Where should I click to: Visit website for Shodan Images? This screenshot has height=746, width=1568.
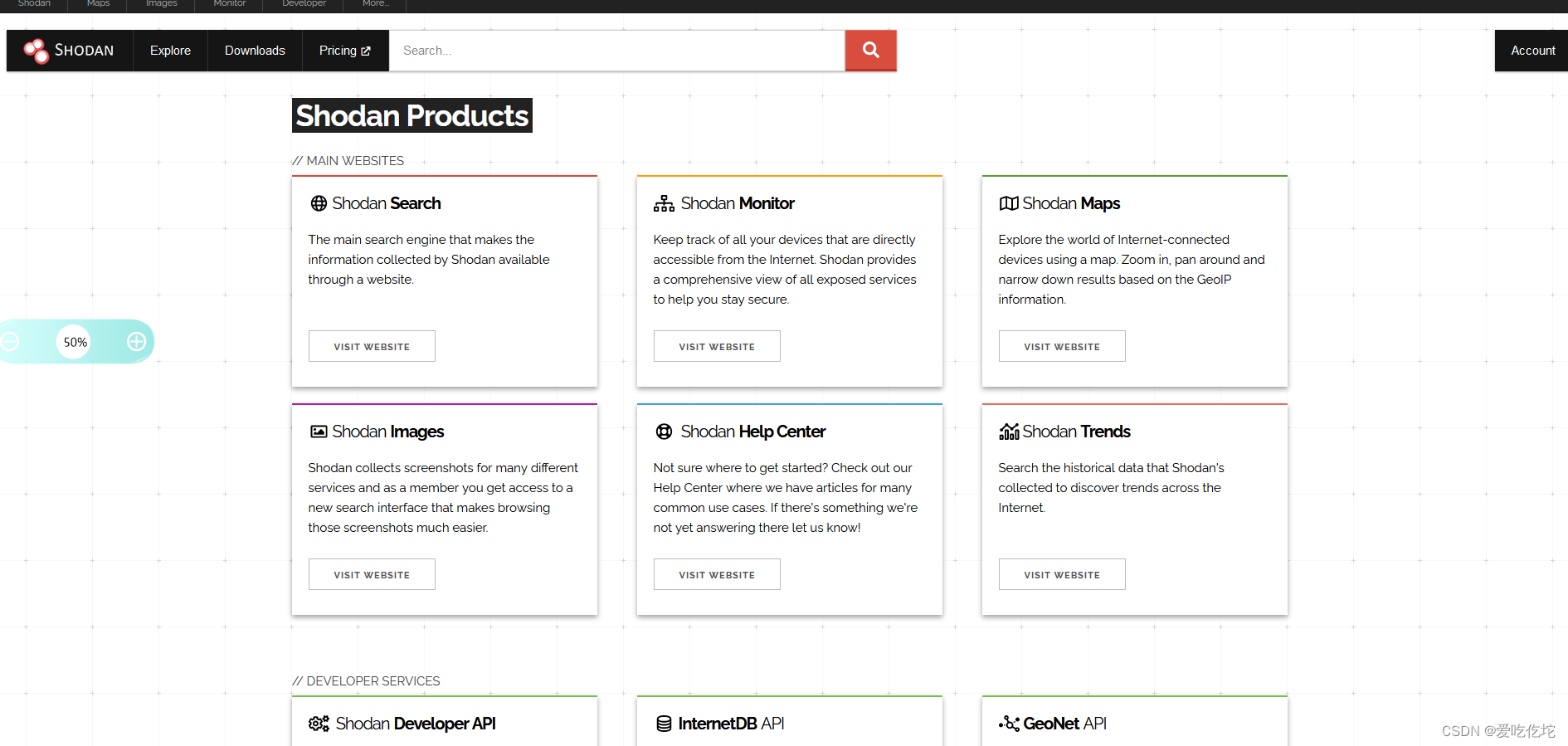tap(372, 574)
